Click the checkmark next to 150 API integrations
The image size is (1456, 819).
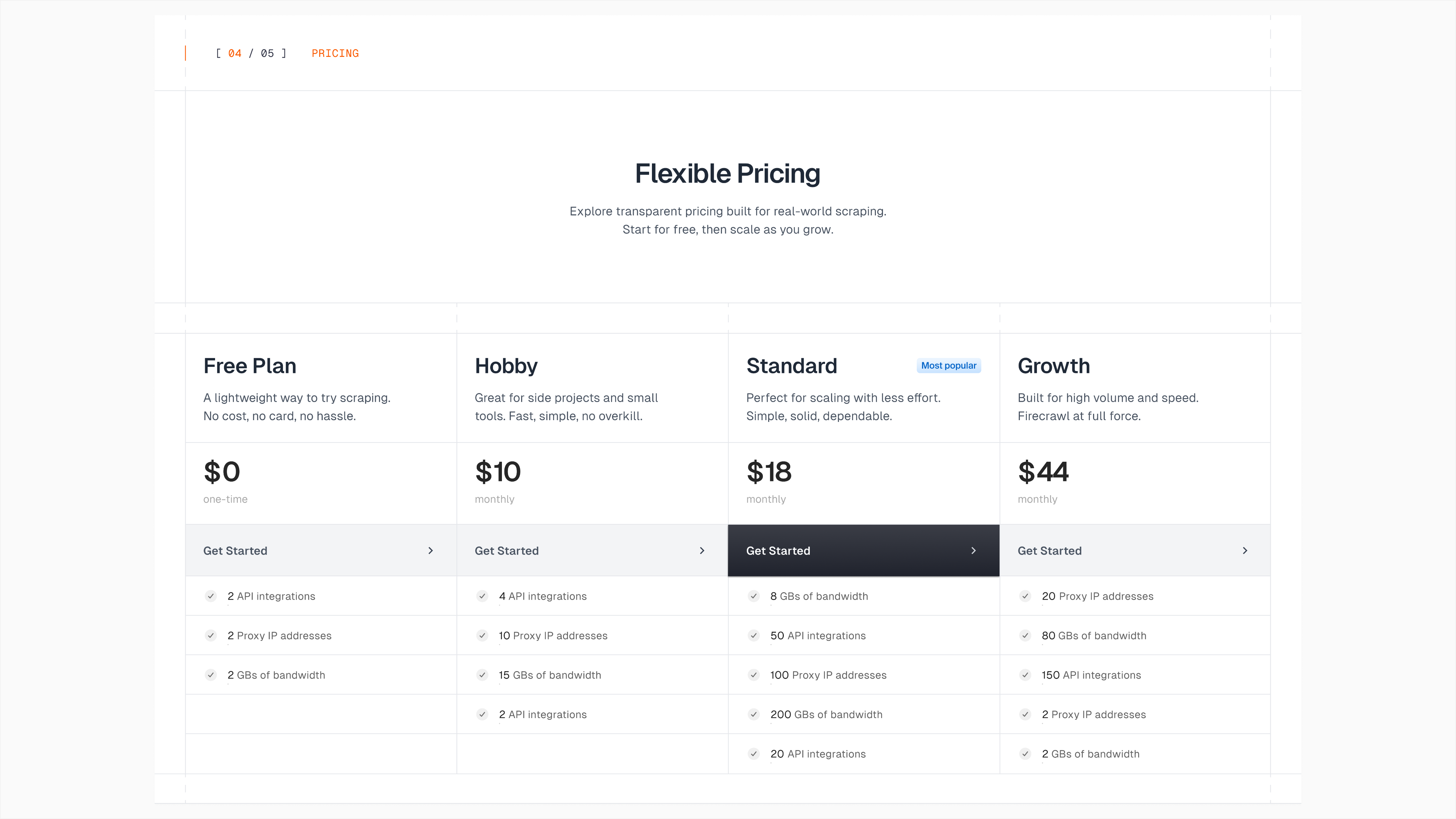[1025, 675]
